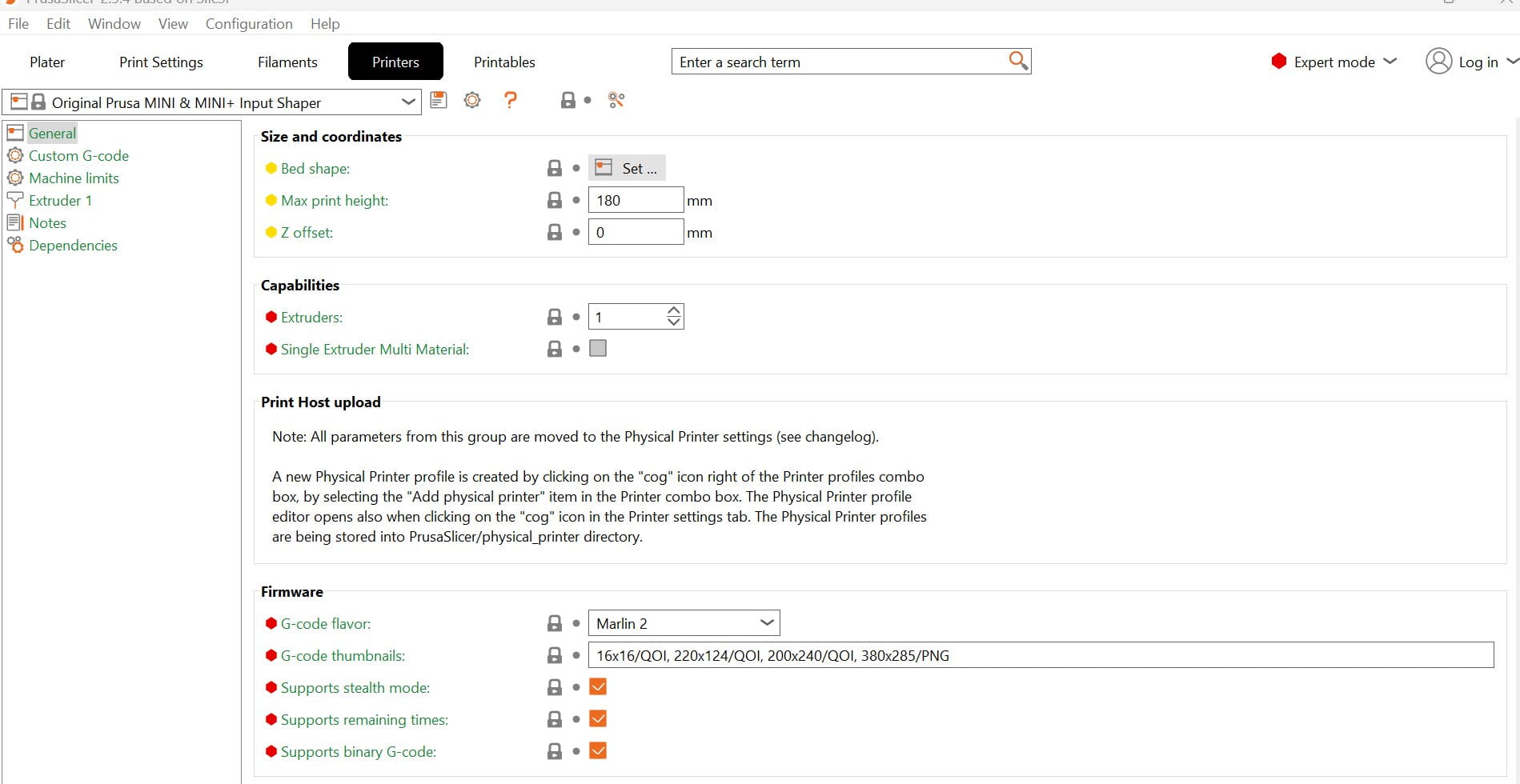Viewport: 1520px width, 784px height.
Task: Click the Supports binary G-code label
Action: coord(359,751)
